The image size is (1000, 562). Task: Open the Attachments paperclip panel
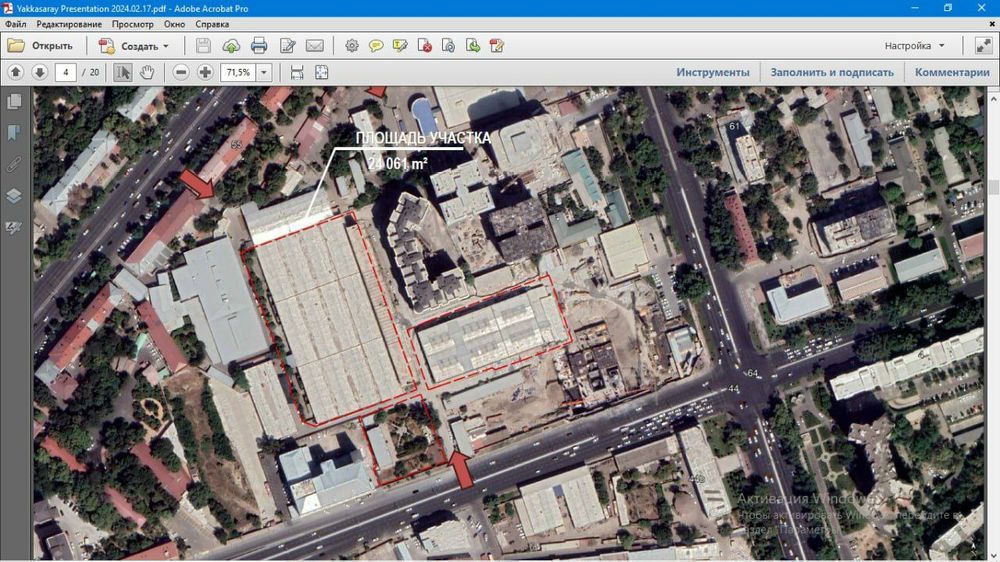click(x=14, y=164)
